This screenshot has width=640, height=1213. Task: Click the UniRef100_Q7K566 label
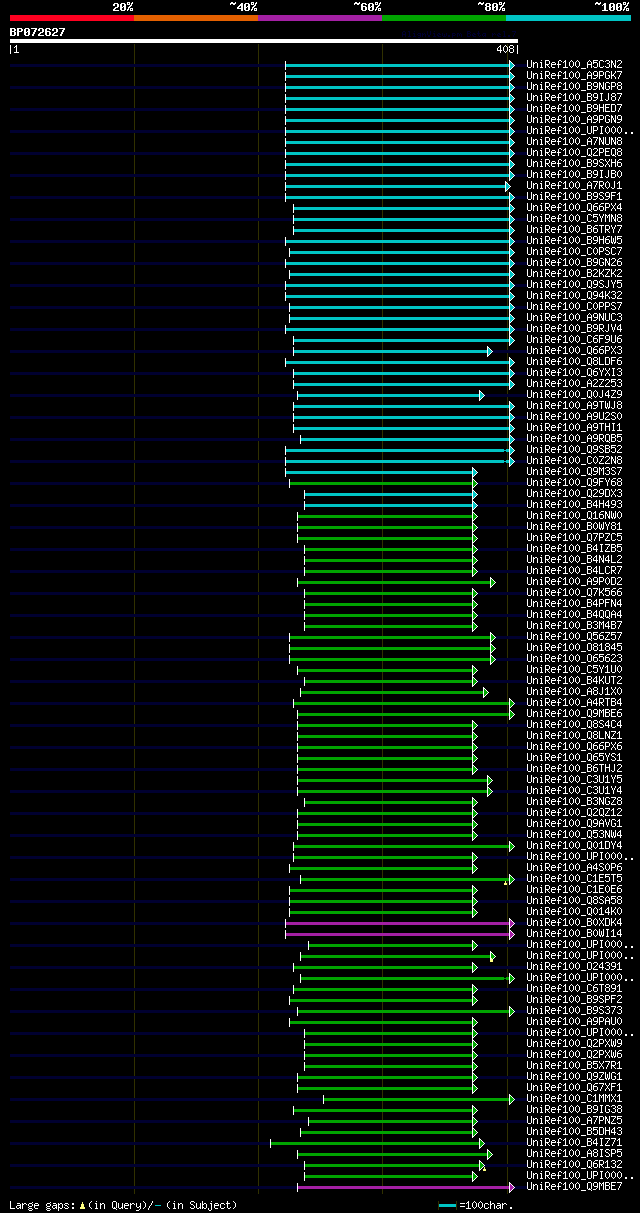(574, 592)
